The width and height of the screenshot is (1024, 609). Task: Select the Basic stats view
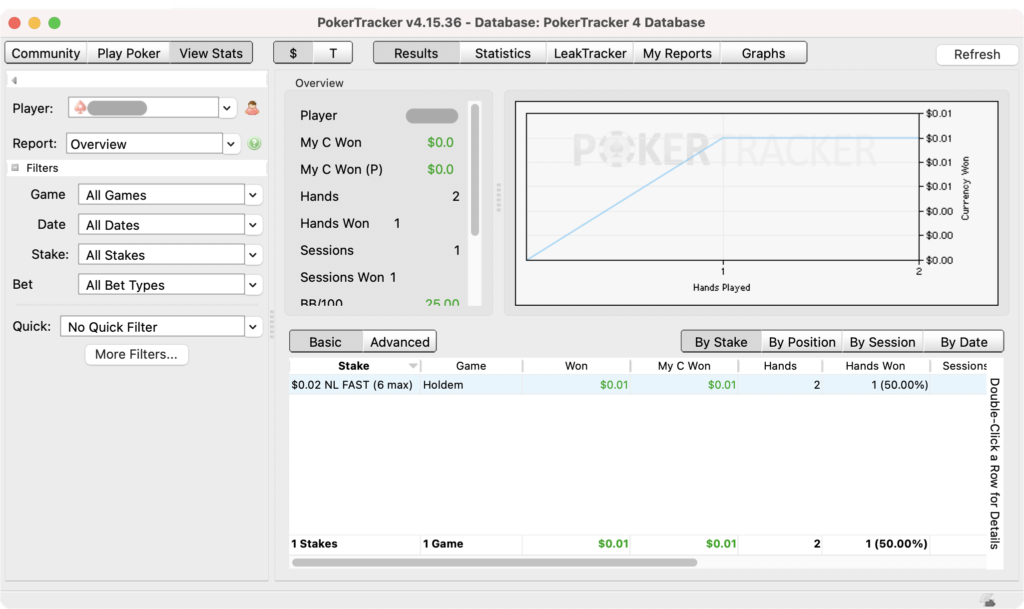pos(325,341)
